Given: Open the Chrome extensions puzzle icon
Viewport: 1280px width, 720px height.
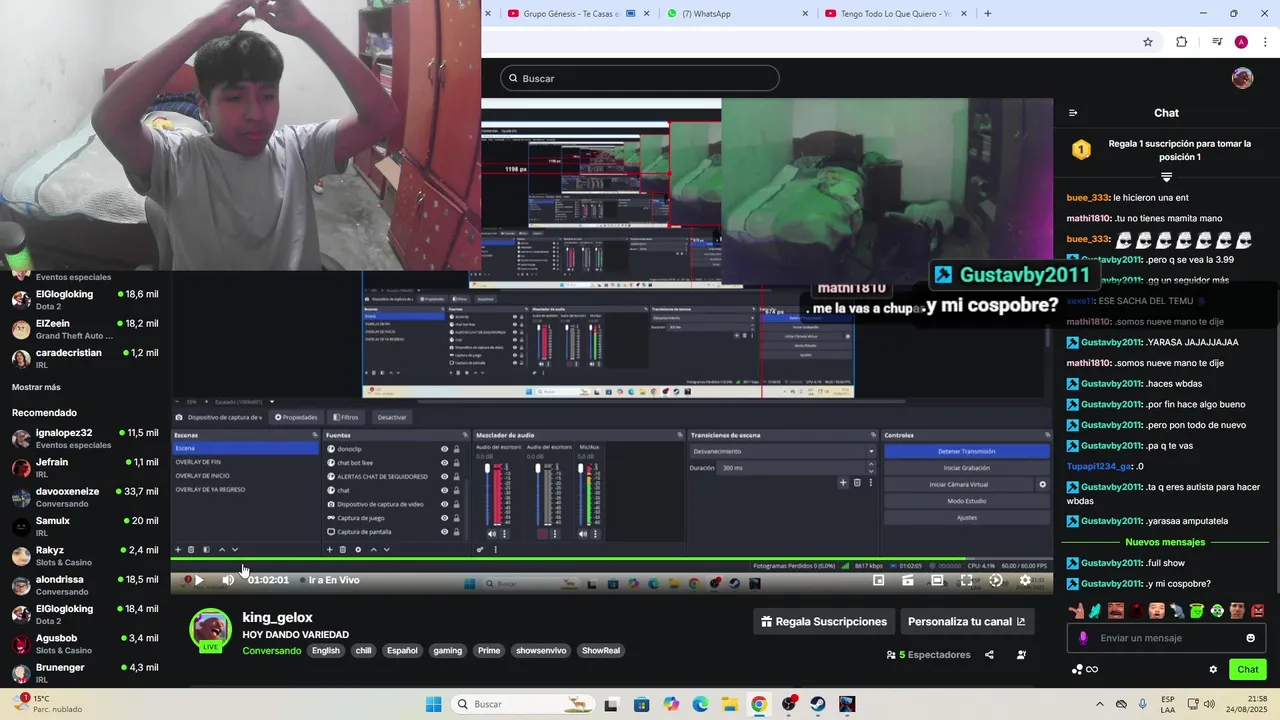Looking at the screenshot, I should click(1181, 42).
